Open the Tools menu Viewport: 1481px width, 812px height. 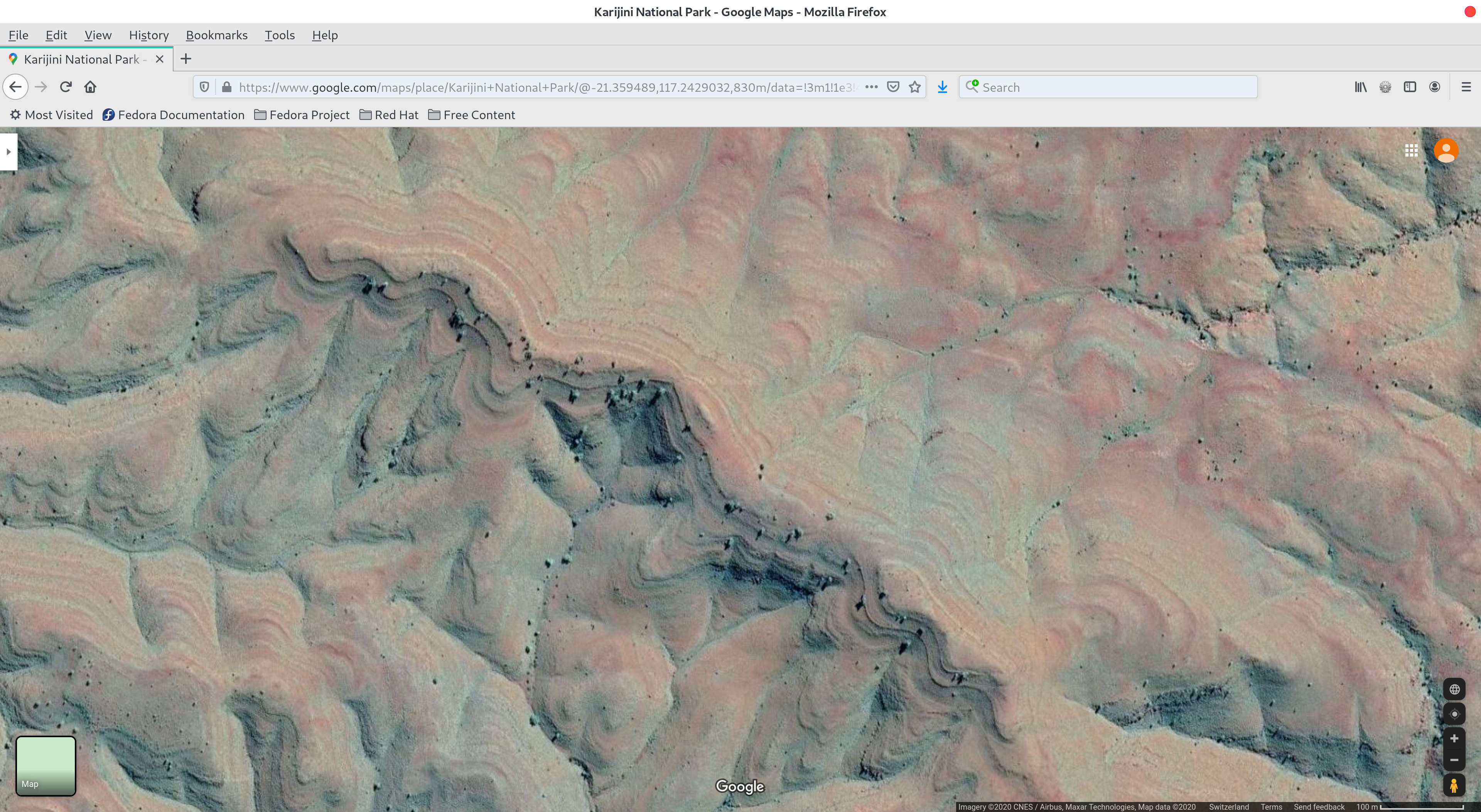(279, 35)
